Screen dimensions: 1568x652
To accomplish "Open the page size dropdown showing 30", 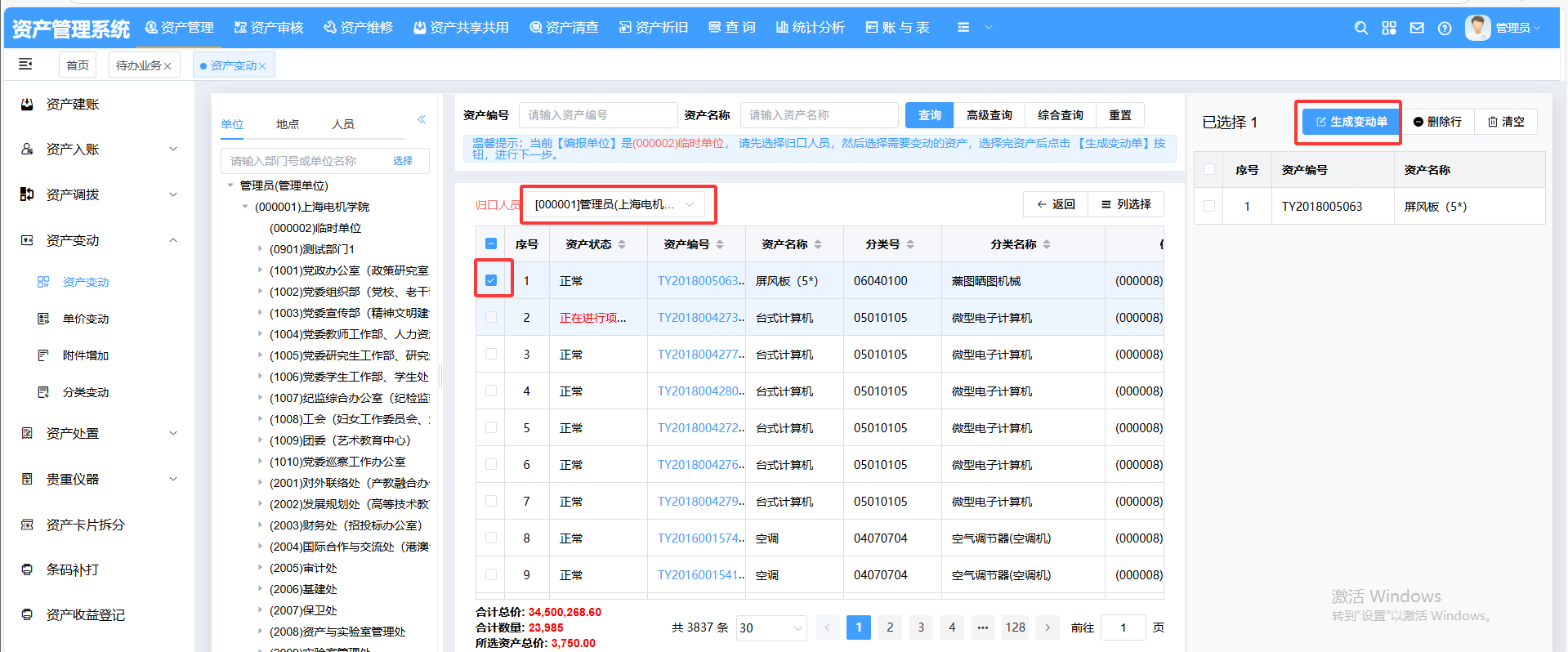I will pos(771,627).
